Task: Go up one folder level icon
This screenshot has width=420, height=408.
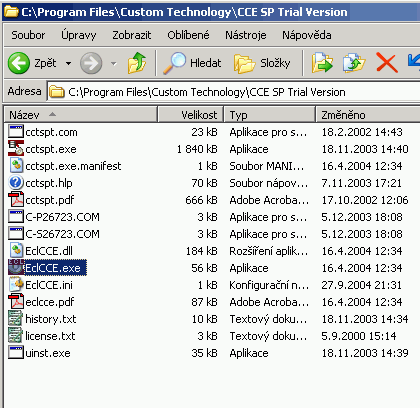Action: 137,63
